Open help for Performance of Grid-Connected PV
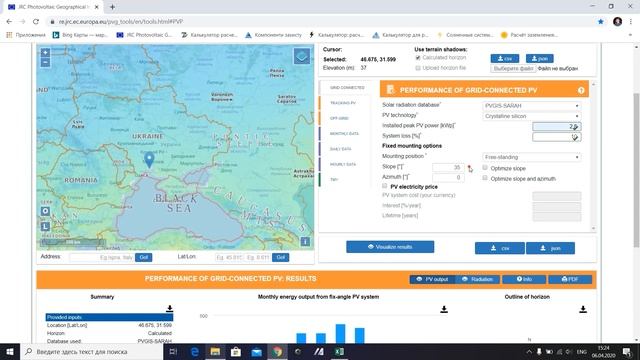 point(581,90)
